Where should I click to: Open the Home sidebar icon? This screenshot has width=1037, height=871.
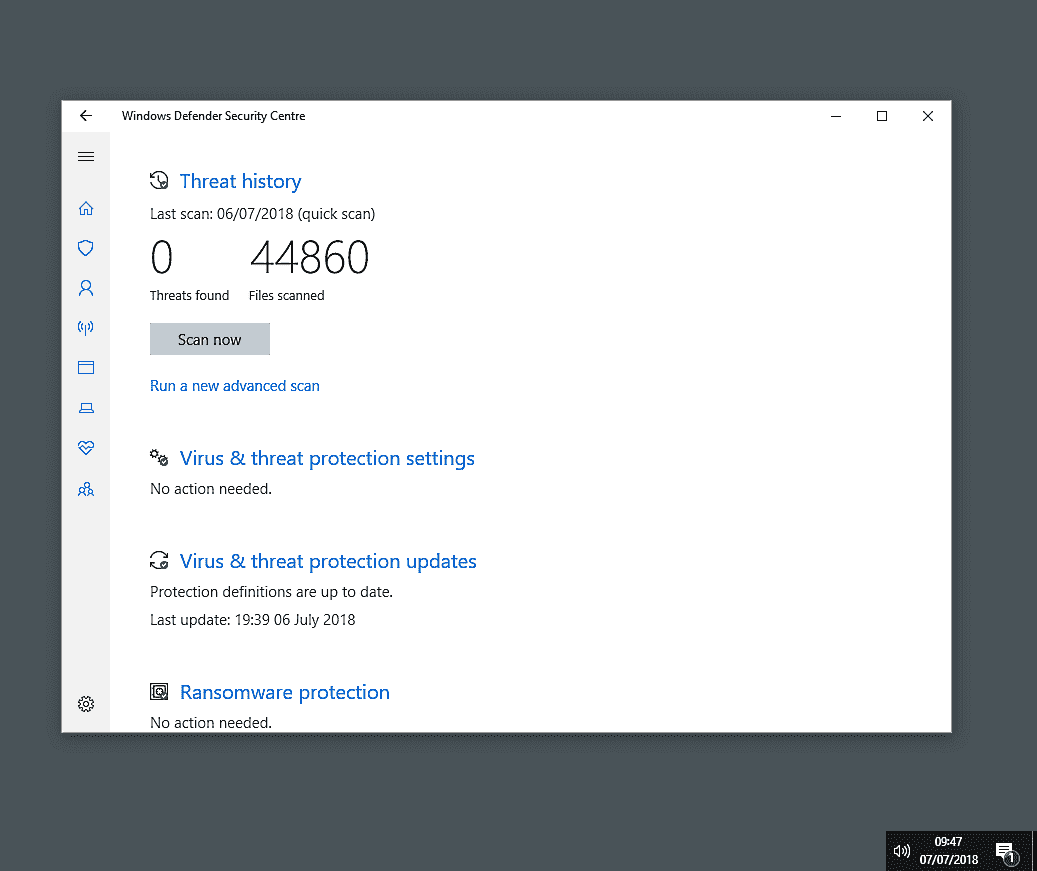(x=86, y=208)
